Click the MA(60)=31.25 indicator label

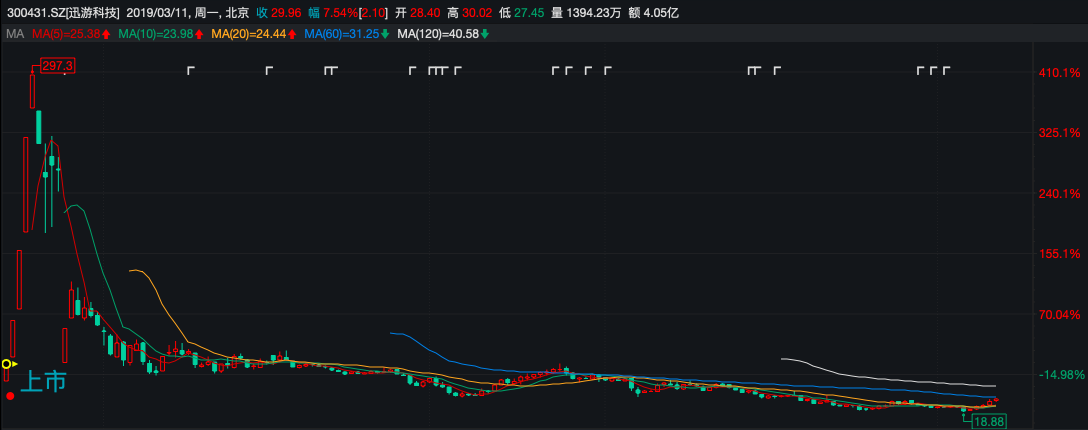click(x=343, y=34)
